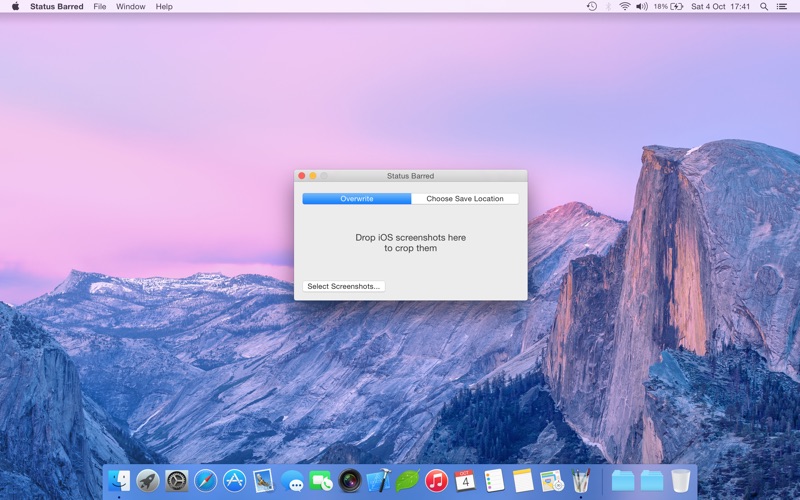The image size is (800, 500).
Task: Launch Xcode from the dock
Action: coord(379,481)
